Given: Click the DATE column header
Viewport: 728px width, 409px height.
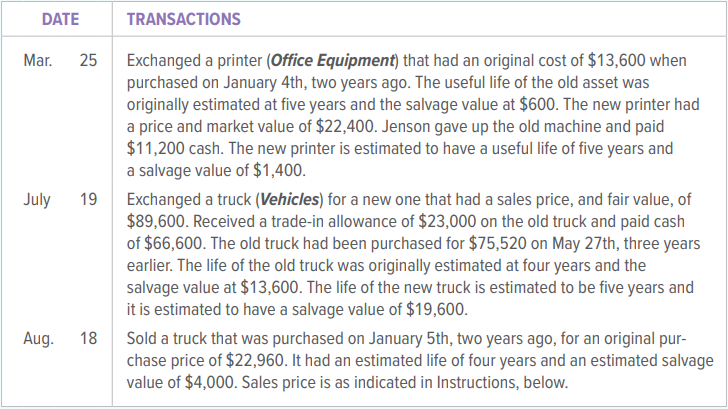Looking at the screenshot, I should pos(60,19).
